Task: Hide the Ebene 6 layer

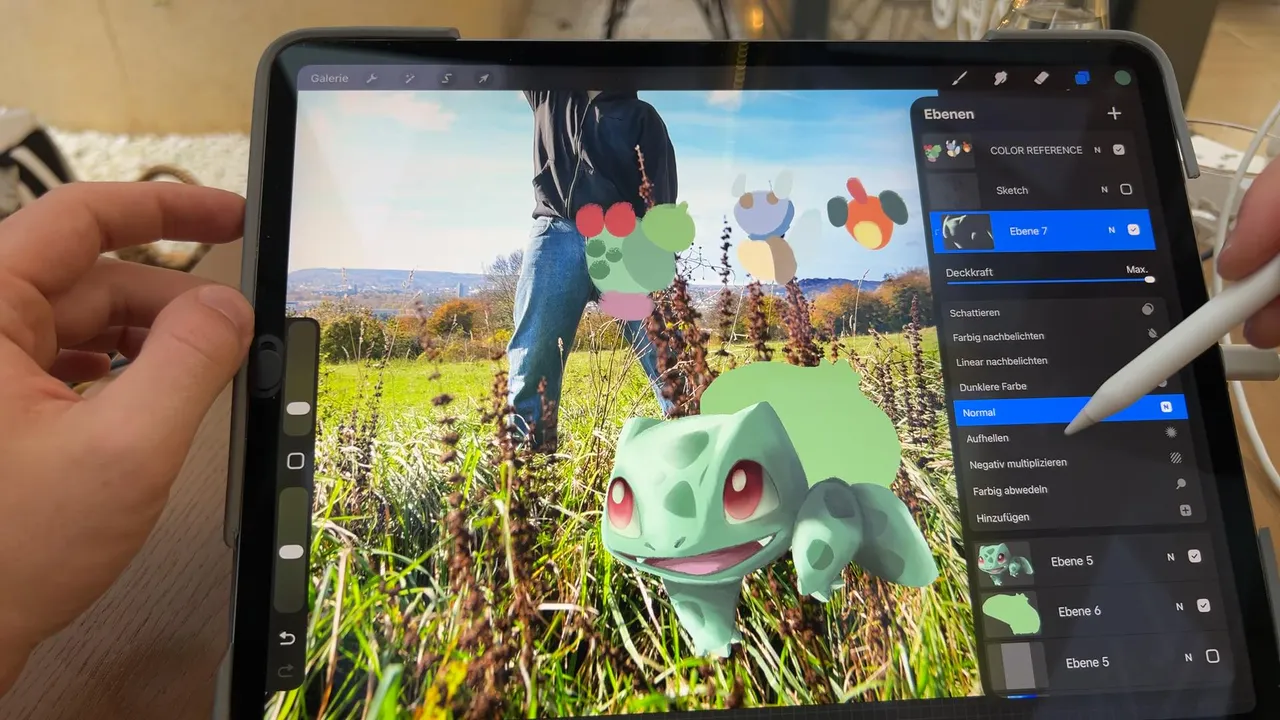Action: 1203,605
